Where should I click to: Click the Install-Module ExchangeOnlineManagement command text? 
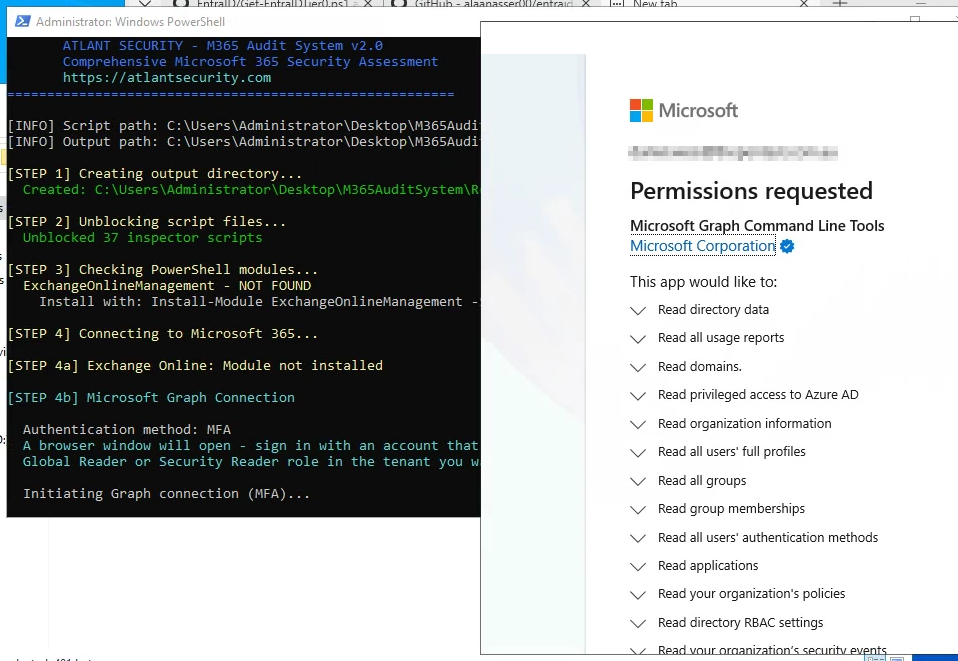315,302
